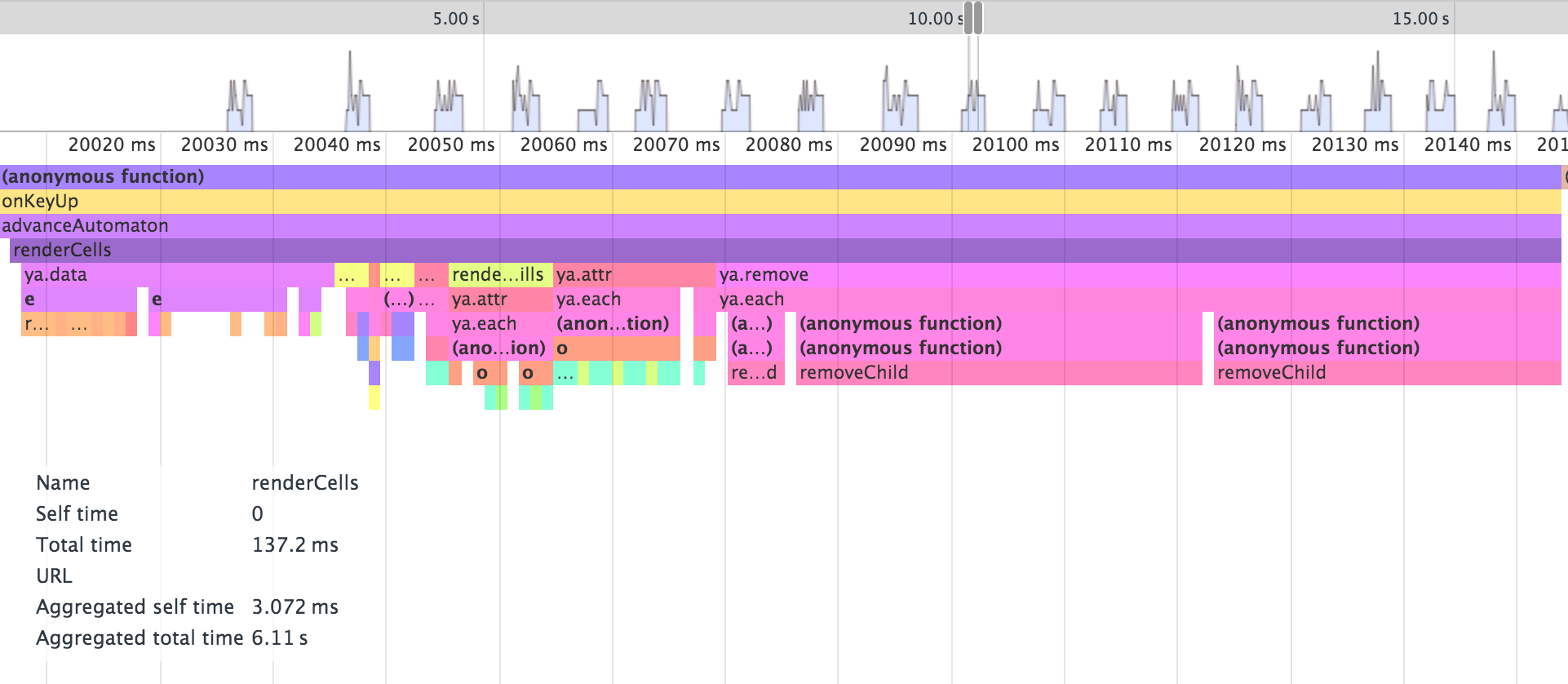Click the wide o bar below (anon…tion)
Image resolution: width=1568 pixels, height=684 pixels.
pos(617,349)
